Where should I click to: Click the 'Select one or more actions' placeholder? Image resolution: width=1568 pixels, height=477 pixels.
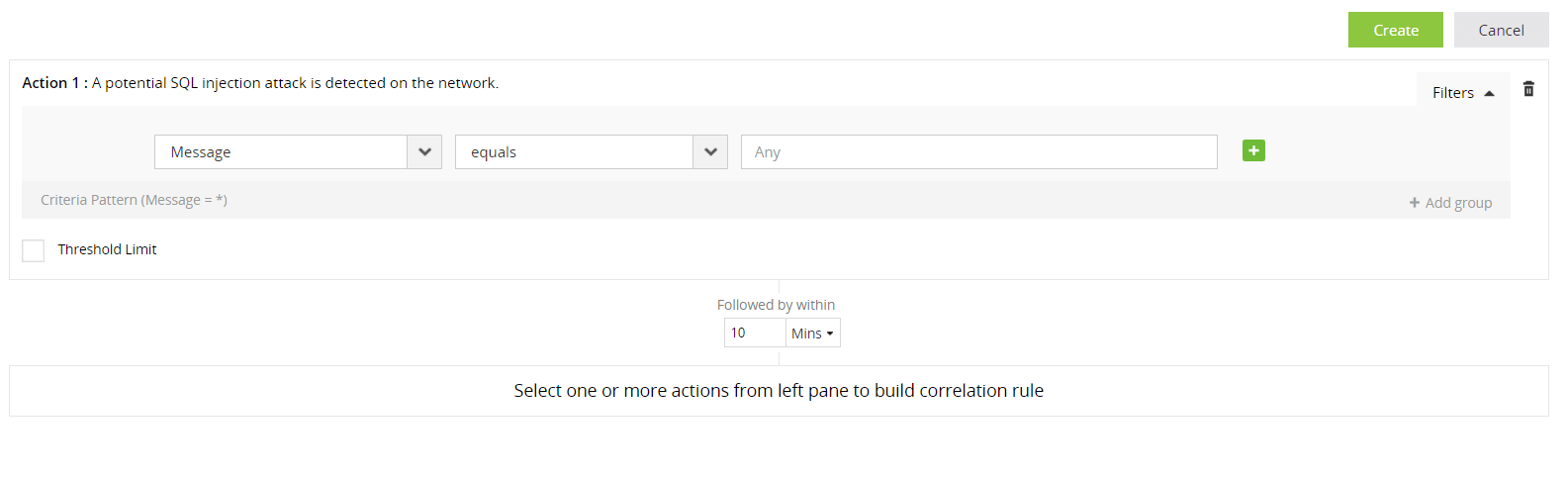pos(779,391)
